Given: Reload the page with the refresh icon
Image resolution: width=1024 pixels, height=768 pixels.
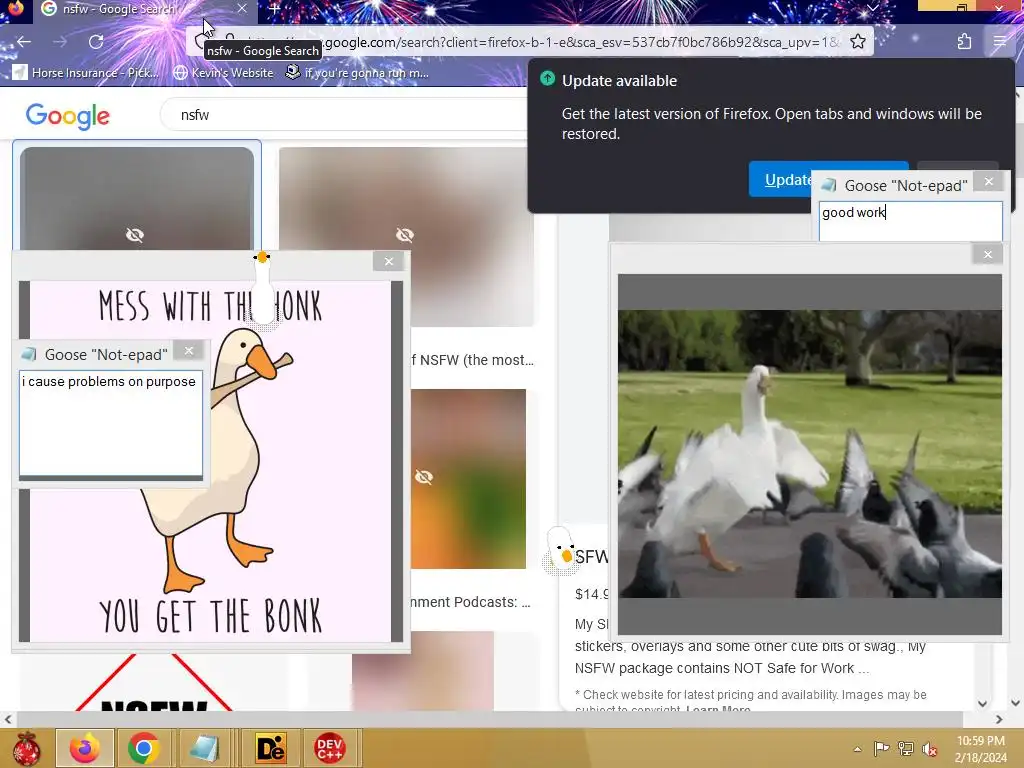Looking at the screenshot, I should pos(96,42).
